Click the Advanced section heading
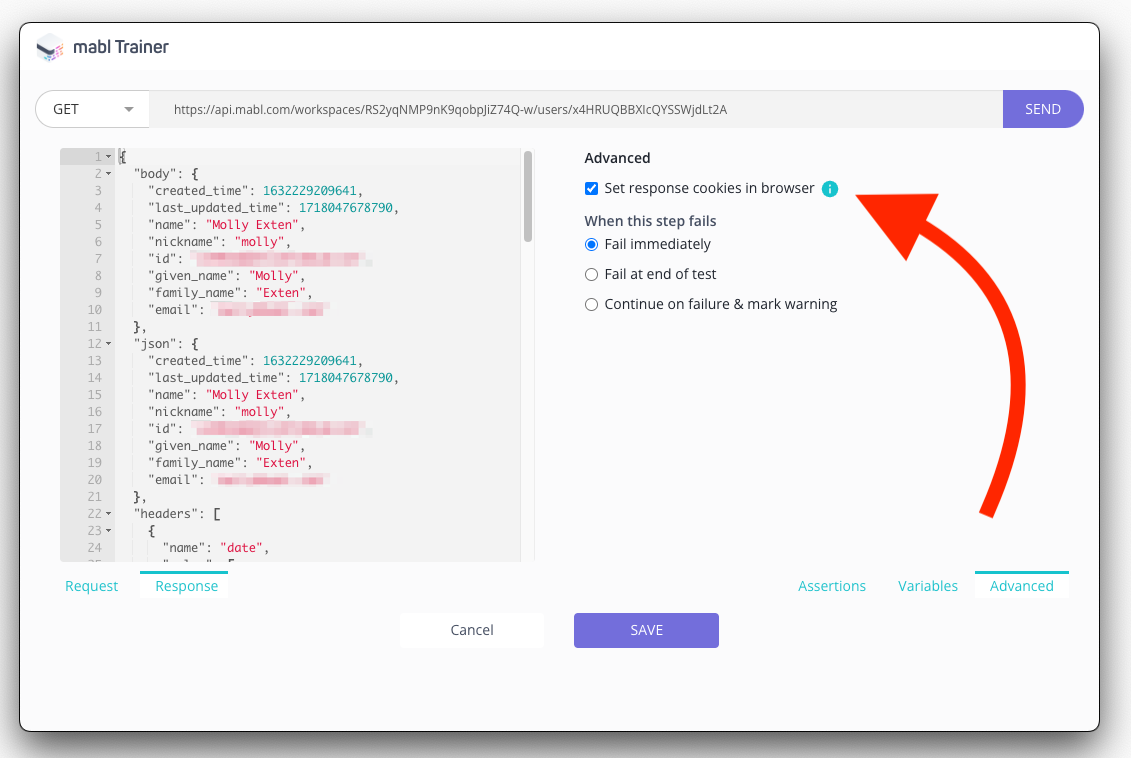Image resolution: width=1131 pixels, height=758 pixels. pos(617,158)
